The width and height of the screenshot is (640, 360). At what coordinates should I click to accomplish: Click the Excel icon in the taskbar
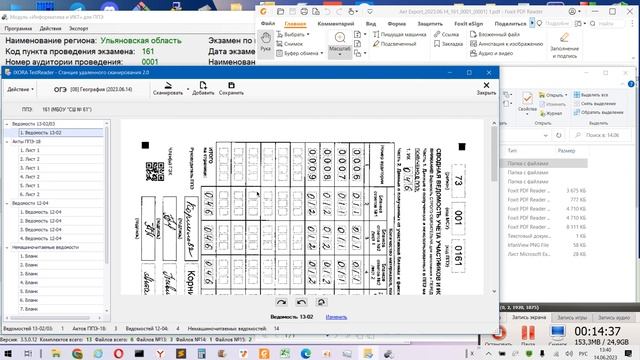284,353
